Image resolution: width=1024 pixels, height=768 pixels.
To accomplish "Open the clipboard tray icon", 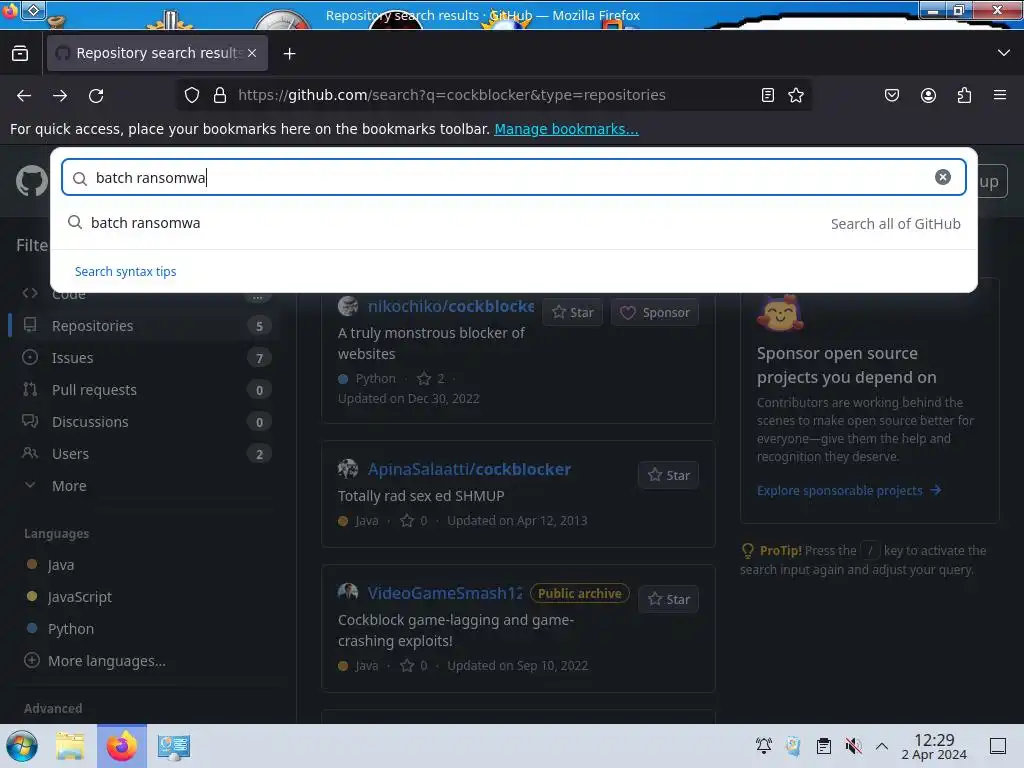I will click(824, 746).
